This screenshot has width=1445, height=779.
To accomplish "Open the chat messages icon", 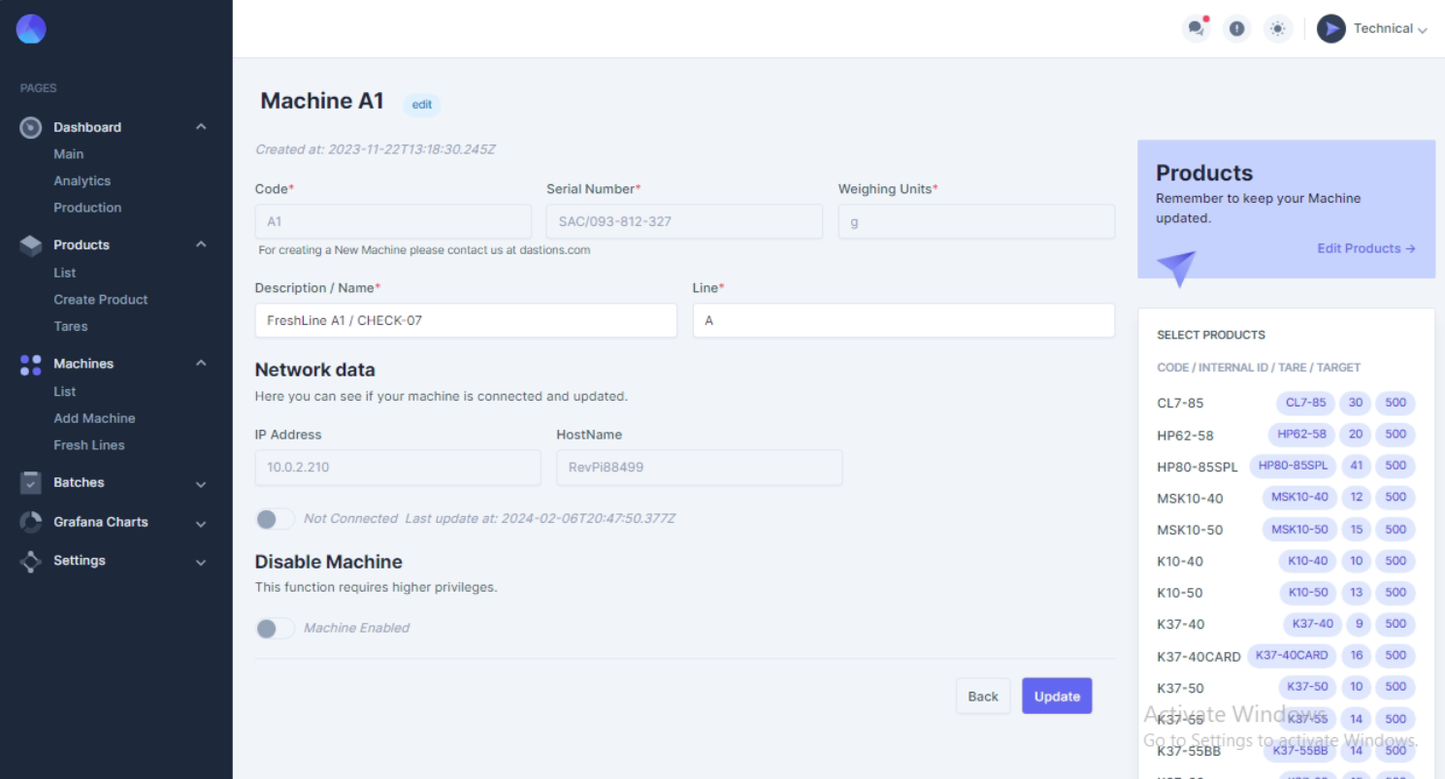I will [x=1195, y=29].
